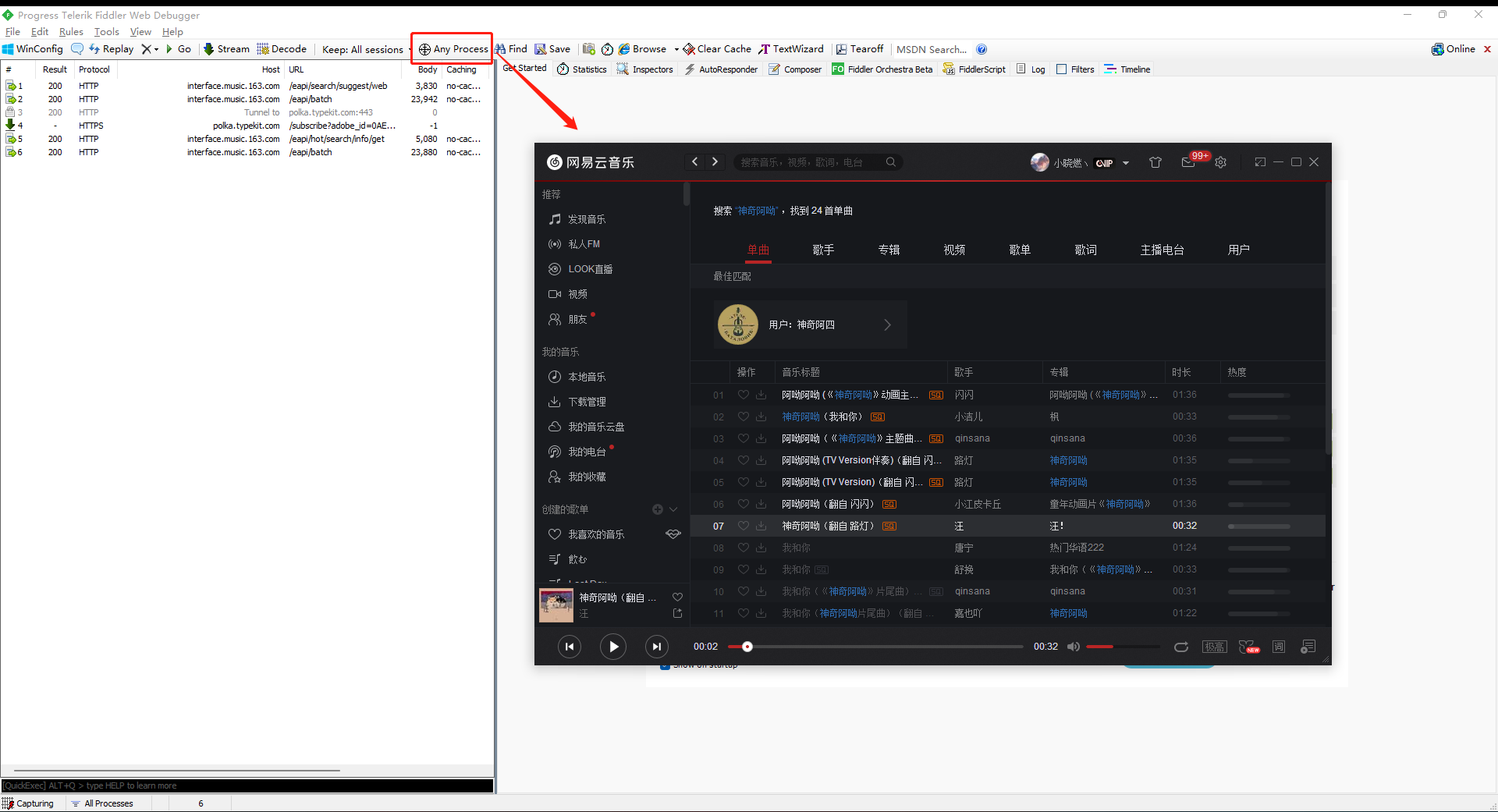This screenshot has height=812, width=1498.
Task: Open the playlist queue icon in player bar
Action: click(x=1308, y=647)
